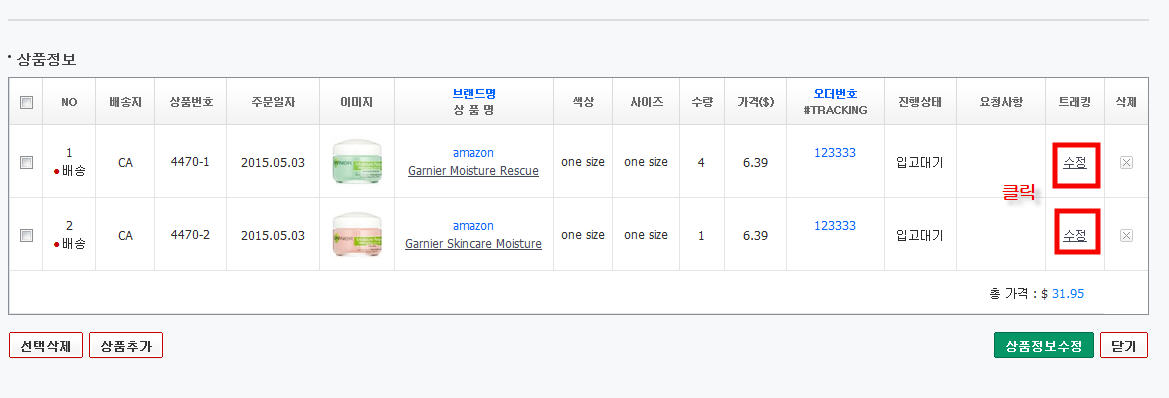This screenshot has height=398, width=1169.
Task: Delete item 4470-1 using the X icon
Action: point(1126,162)
